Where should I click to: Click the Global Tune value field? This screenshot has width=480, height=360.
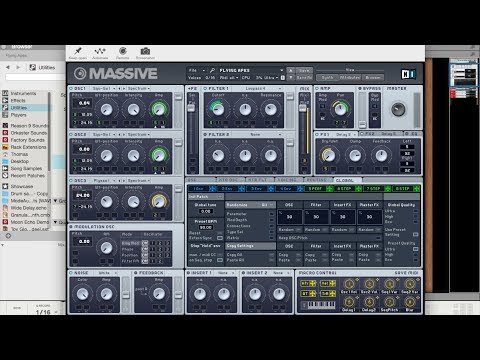click(x=206, y=211)
